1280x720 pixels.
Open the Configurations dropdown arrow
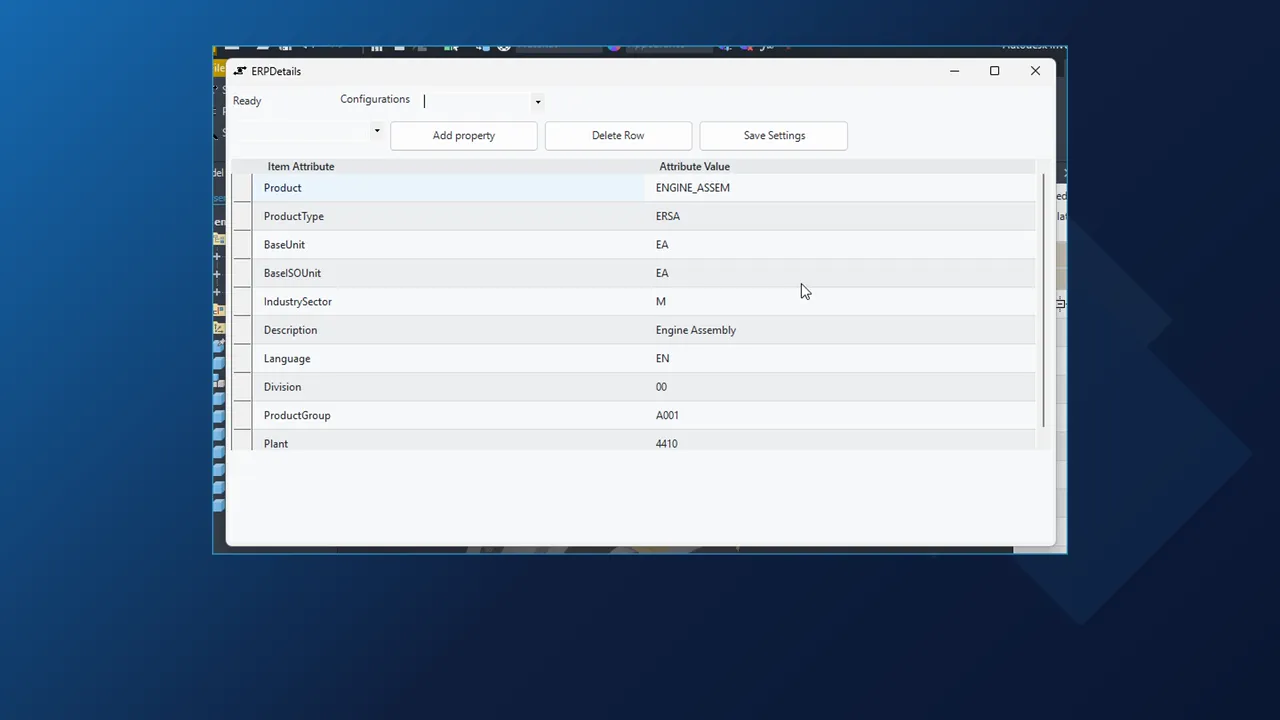(537, 102)
